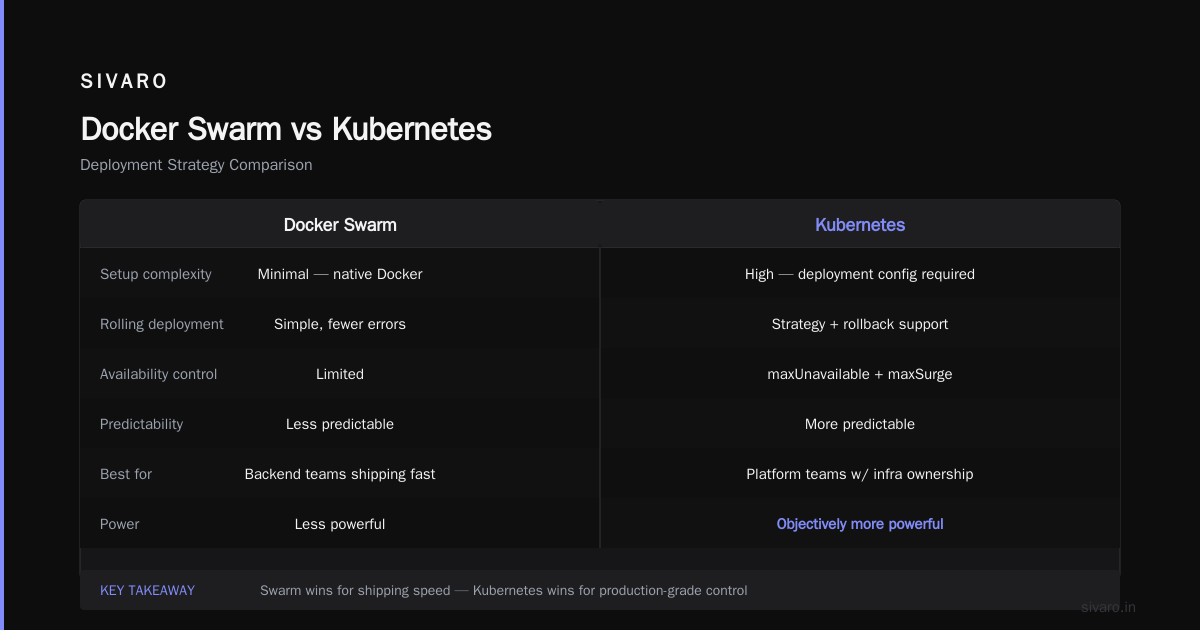Select the 'Rolling deployment' row label
Image resolution: width=1200 pixels, height=630 pixels.
tap(162, 324)
